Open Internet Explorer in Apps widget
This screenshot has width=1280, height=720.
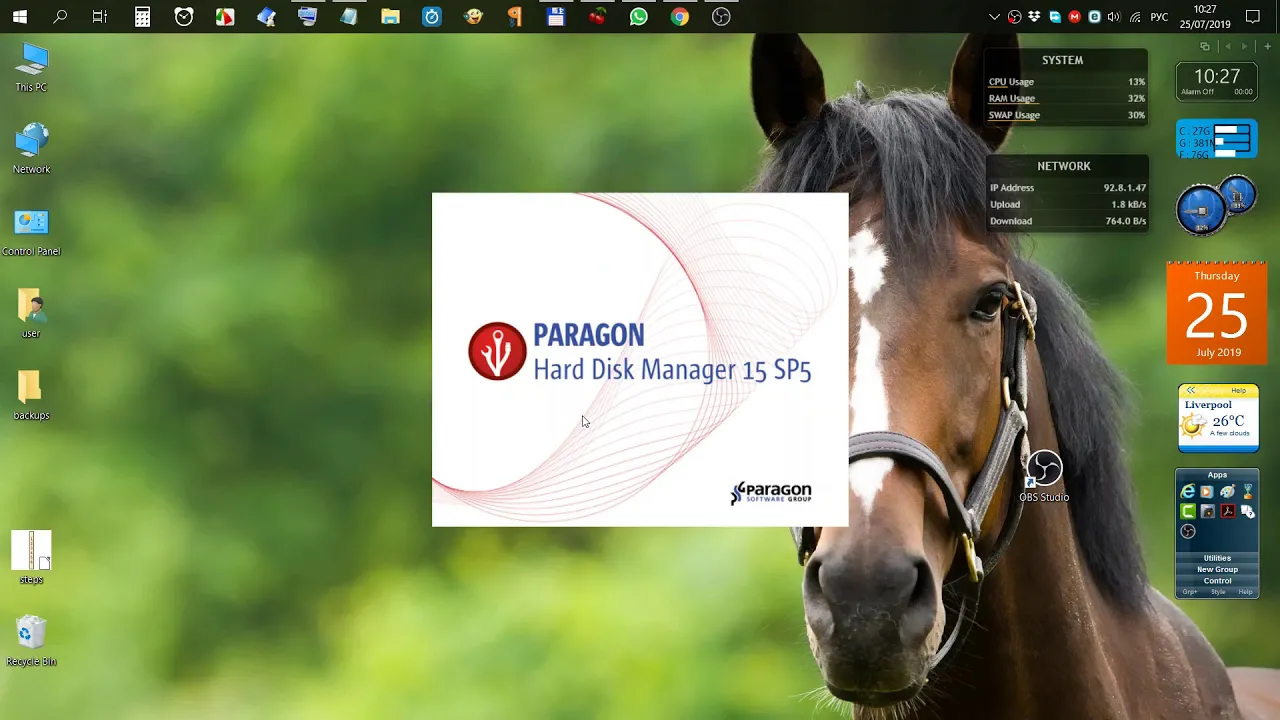pyautogui.click(x=1188, y=491)
